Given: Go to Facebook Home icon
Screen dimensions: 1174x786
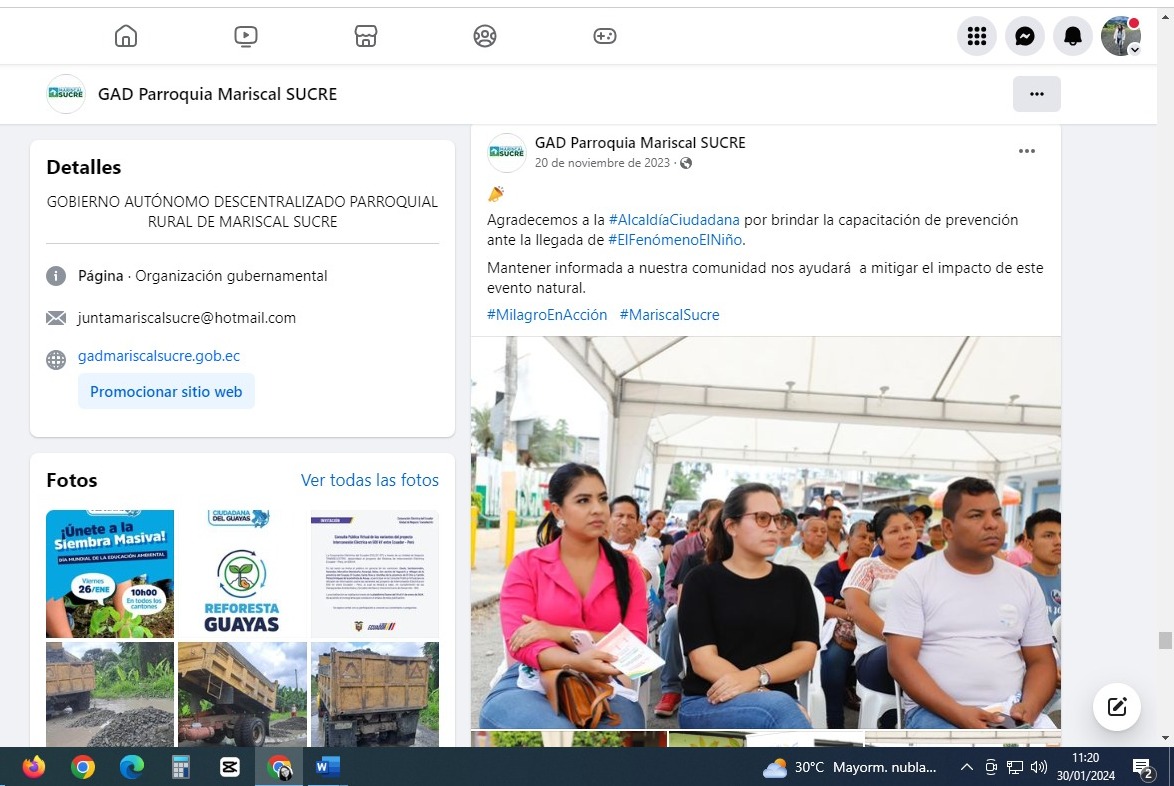Looking at the screenshot, I should pyautogui.click(x=126, y=36).
